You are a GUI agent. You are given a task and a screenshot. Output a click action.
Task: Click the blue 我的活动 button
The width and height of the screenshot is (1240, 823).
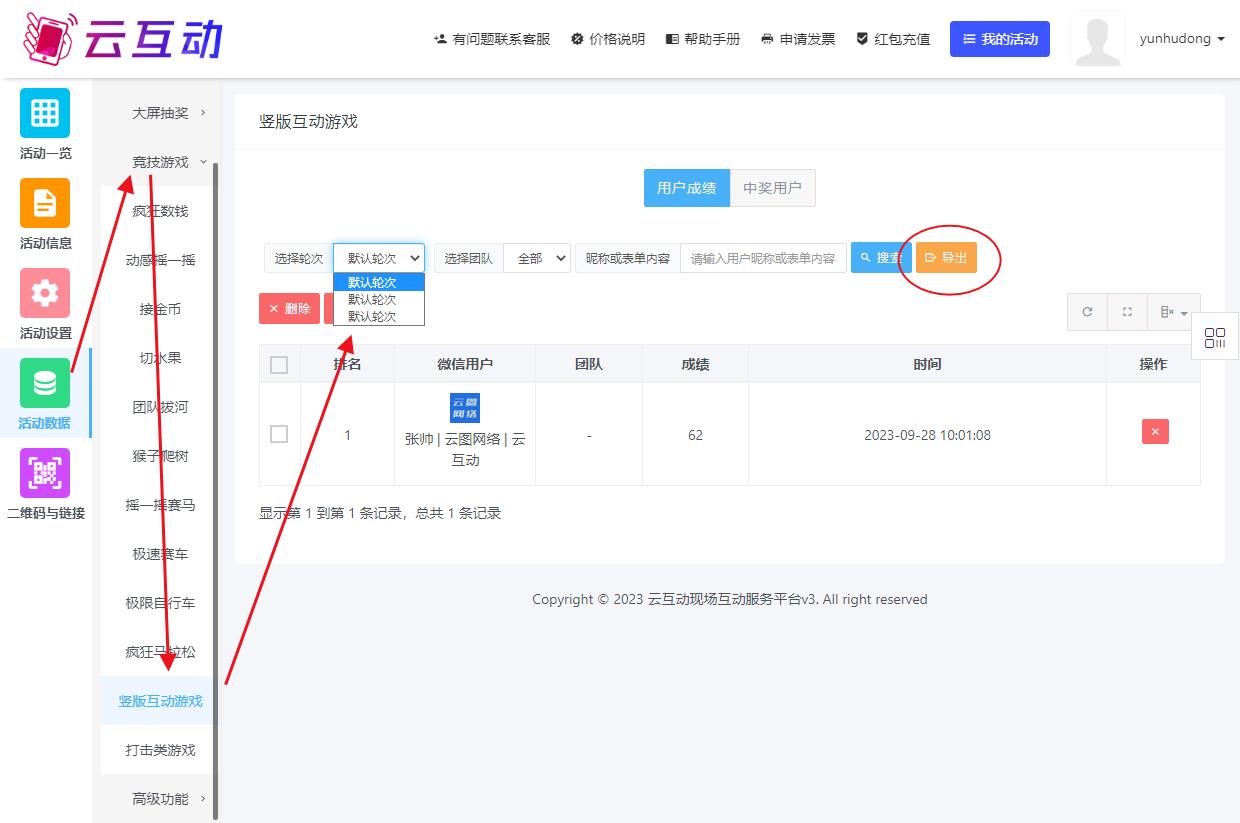pos(999,39)
